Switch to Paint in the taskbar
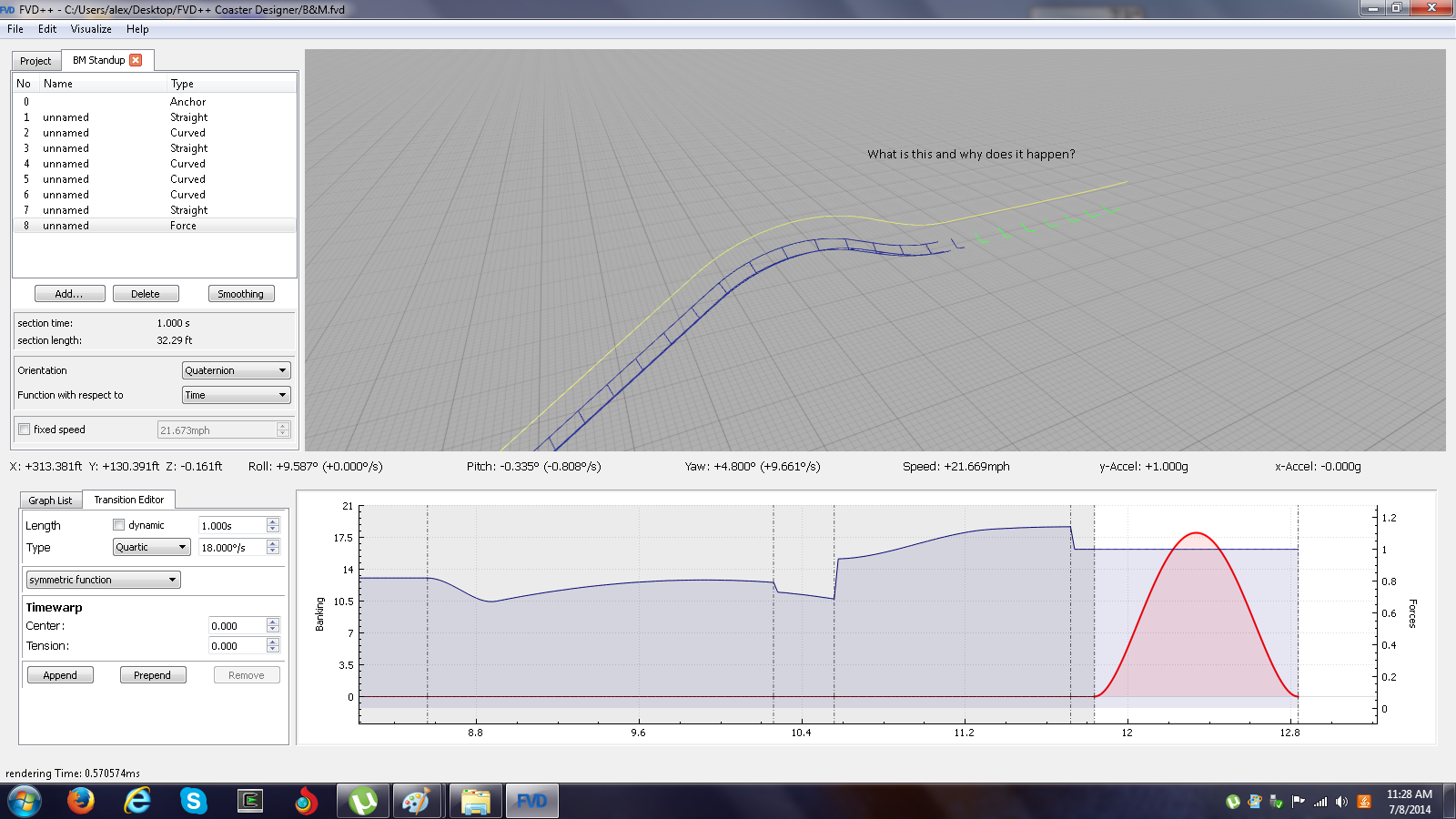Screen dimensions: 1456x819 pos(416,801)
